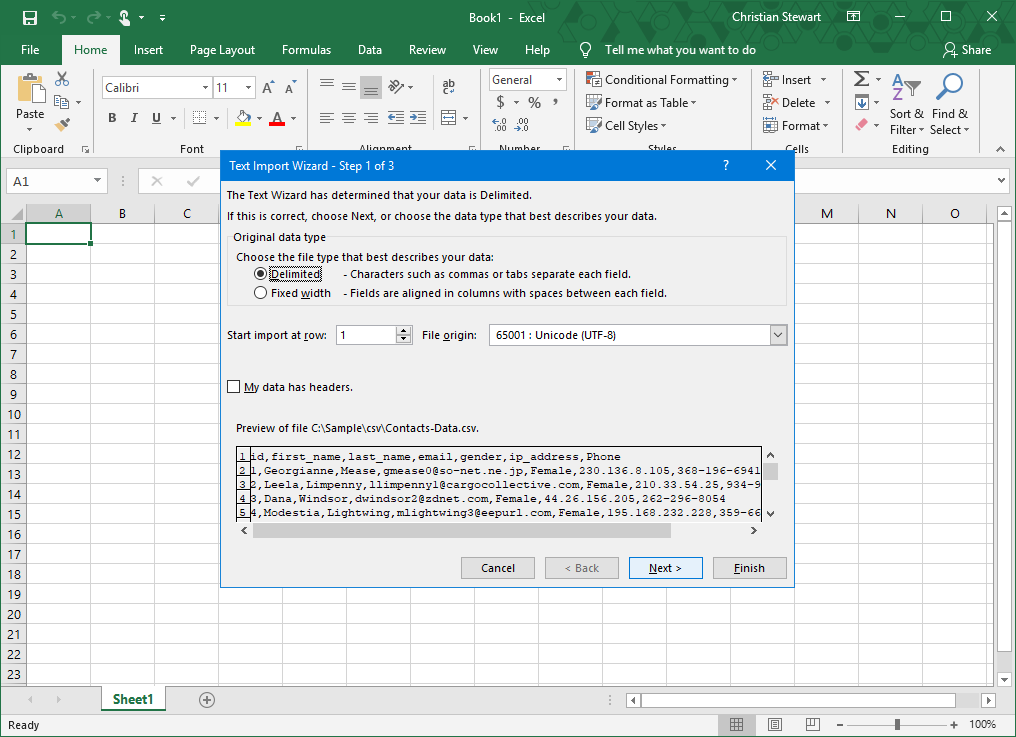Click Decrease Font Size icon
The width and height of the screenshot is (1016, 737).
290,88
